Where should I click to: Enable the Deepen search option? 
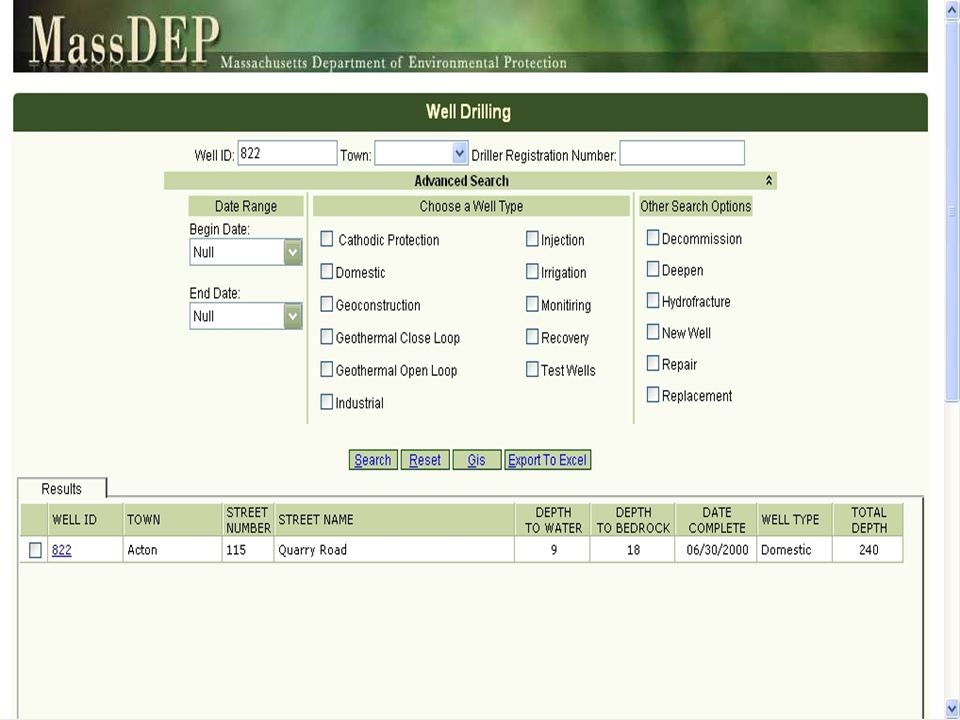point(653,269)
